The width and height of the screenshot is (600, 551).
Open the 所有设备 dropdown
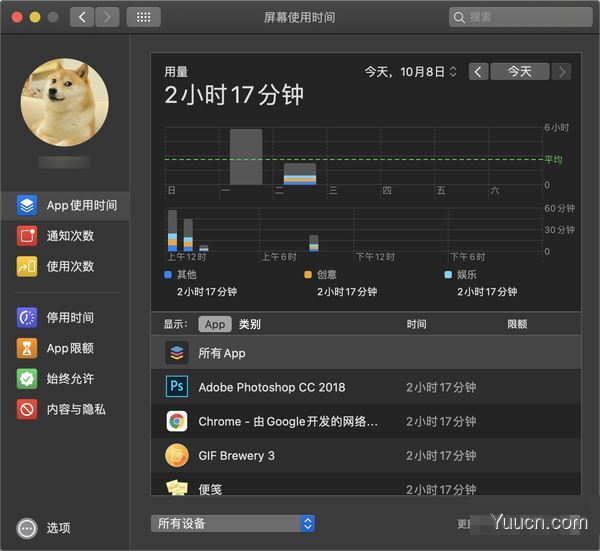[232, 523]
